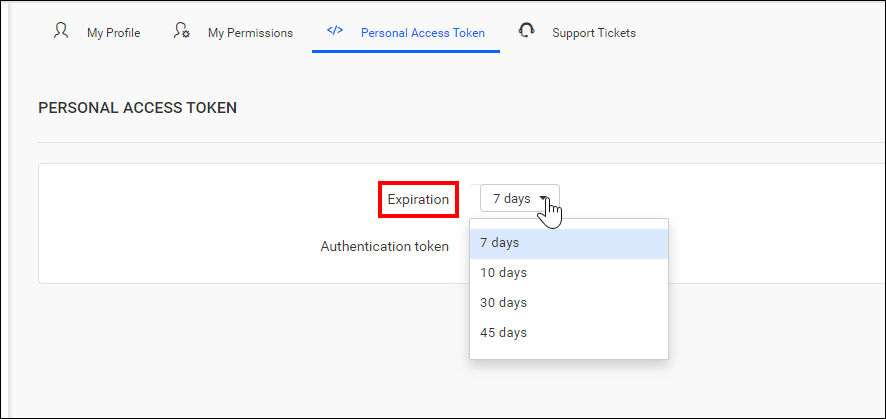Set expiration to 45 days
The image size is (886, 419).
pyautogui.click(x=569, y=333)
